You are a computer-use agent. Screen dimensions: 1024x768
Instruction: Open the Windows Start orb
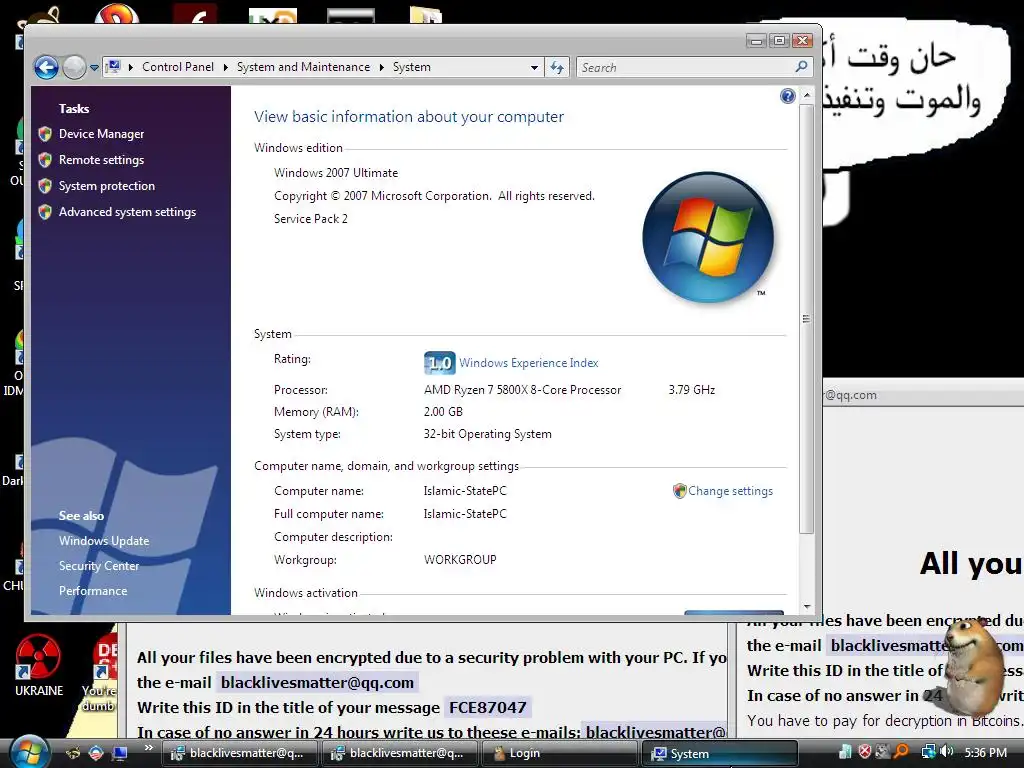(x=29, y=753)
